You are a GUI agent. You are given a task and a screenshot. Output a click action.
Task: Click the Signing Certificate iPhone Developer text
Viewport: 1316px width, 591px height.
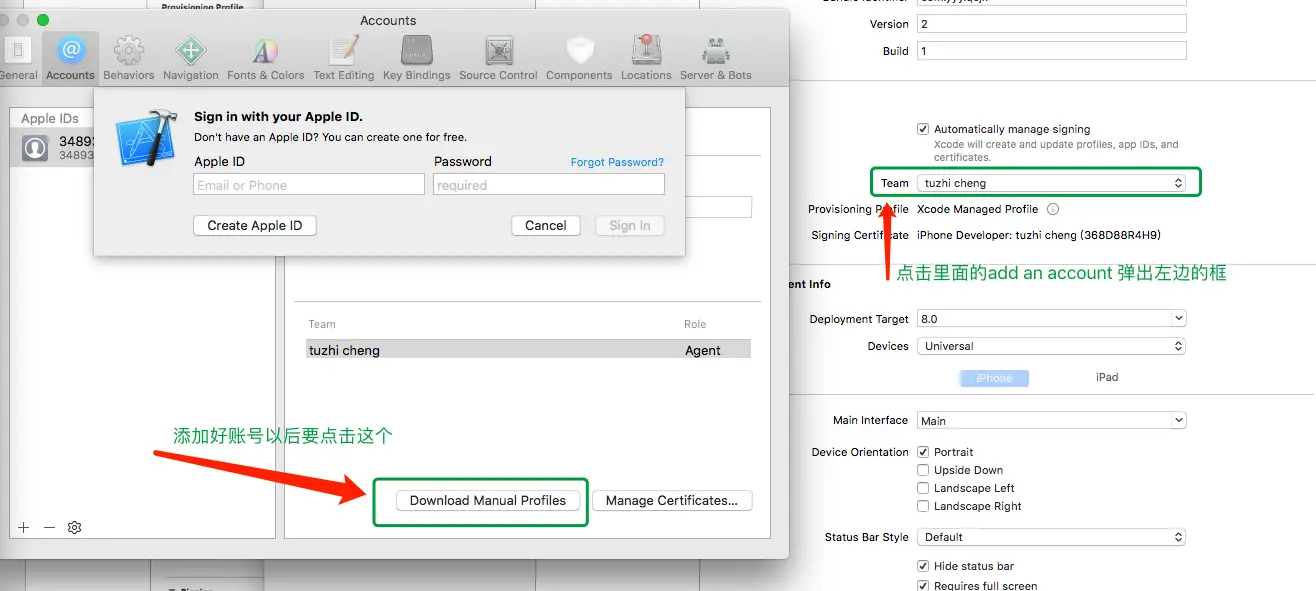click(x=1038, y=235)
